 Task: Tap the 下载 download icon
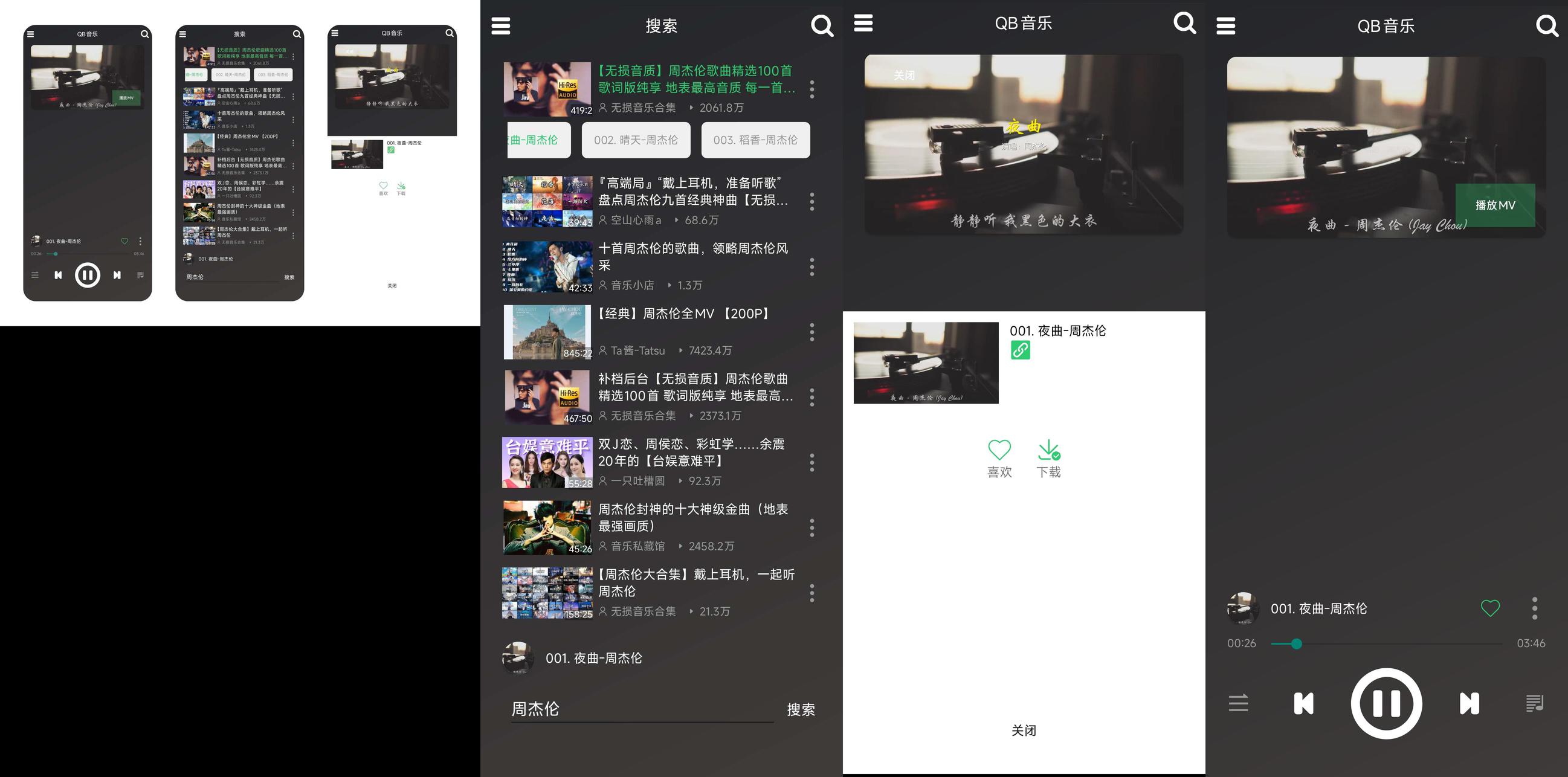[x=1048, y=450]
